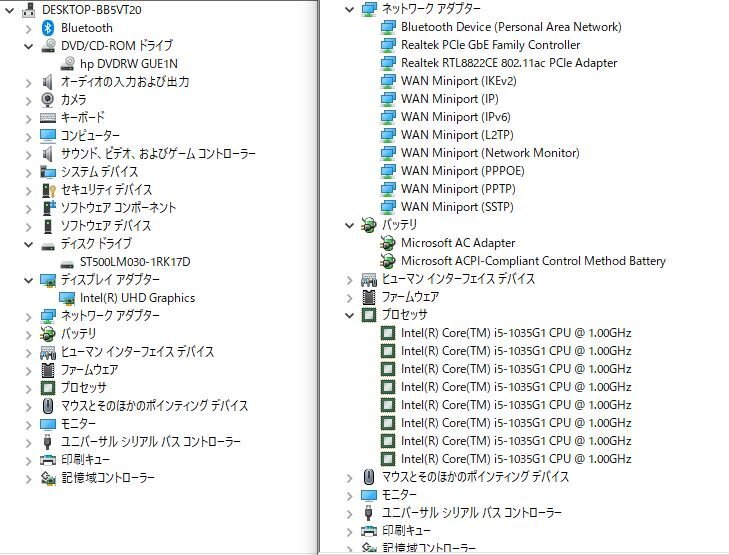729x555 pixels.
Task: Collapse the DVD/CD-ROM ドライブ category
Action: (28, 46)
